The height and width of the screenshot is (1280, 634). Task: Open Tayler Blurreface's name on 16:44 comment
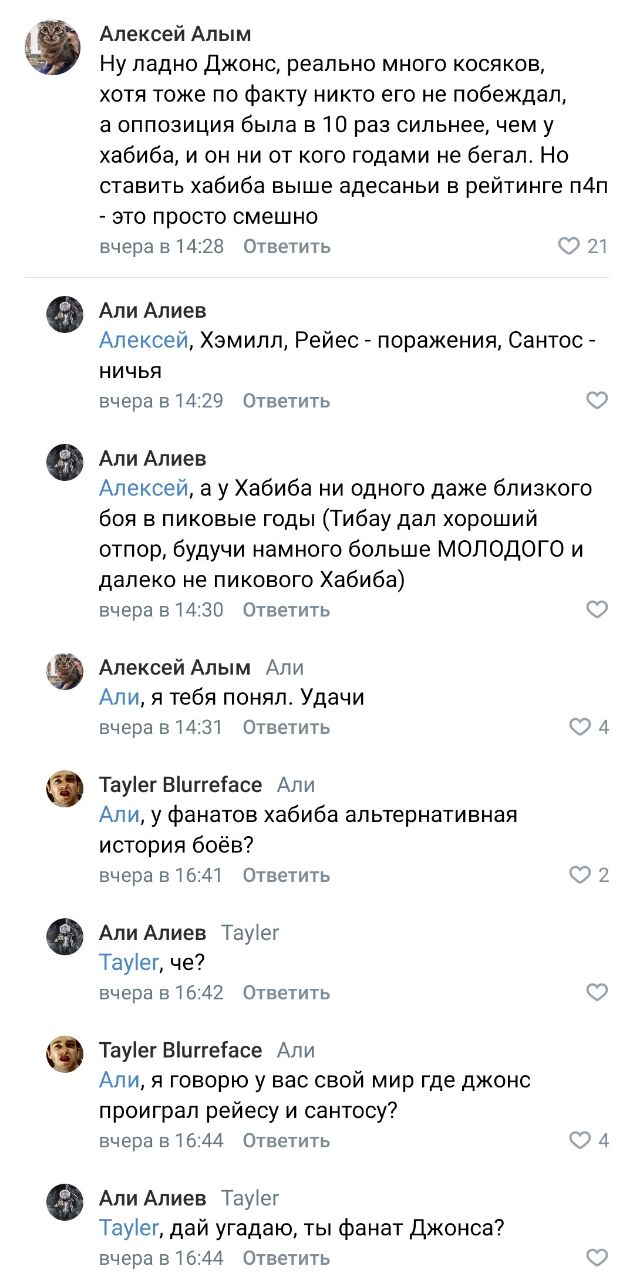(180, 1050)
